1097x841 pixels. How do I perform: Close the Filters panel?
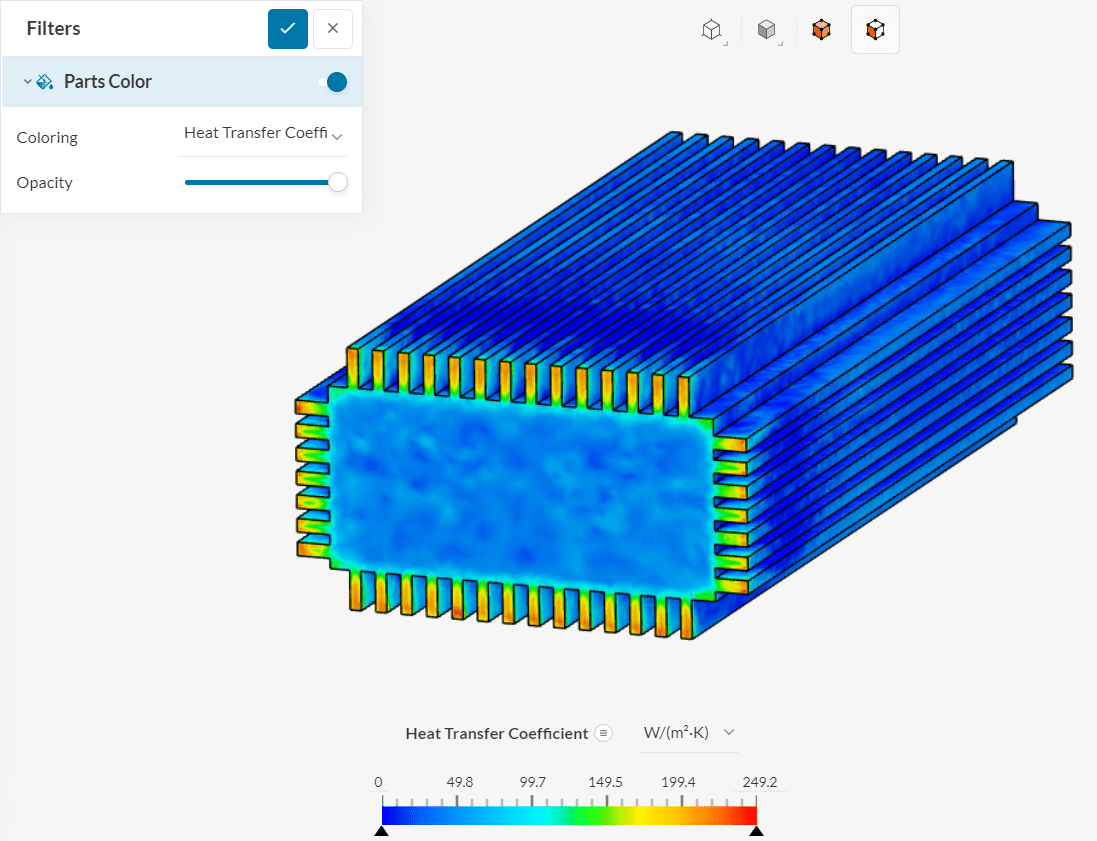pos(333,29)
